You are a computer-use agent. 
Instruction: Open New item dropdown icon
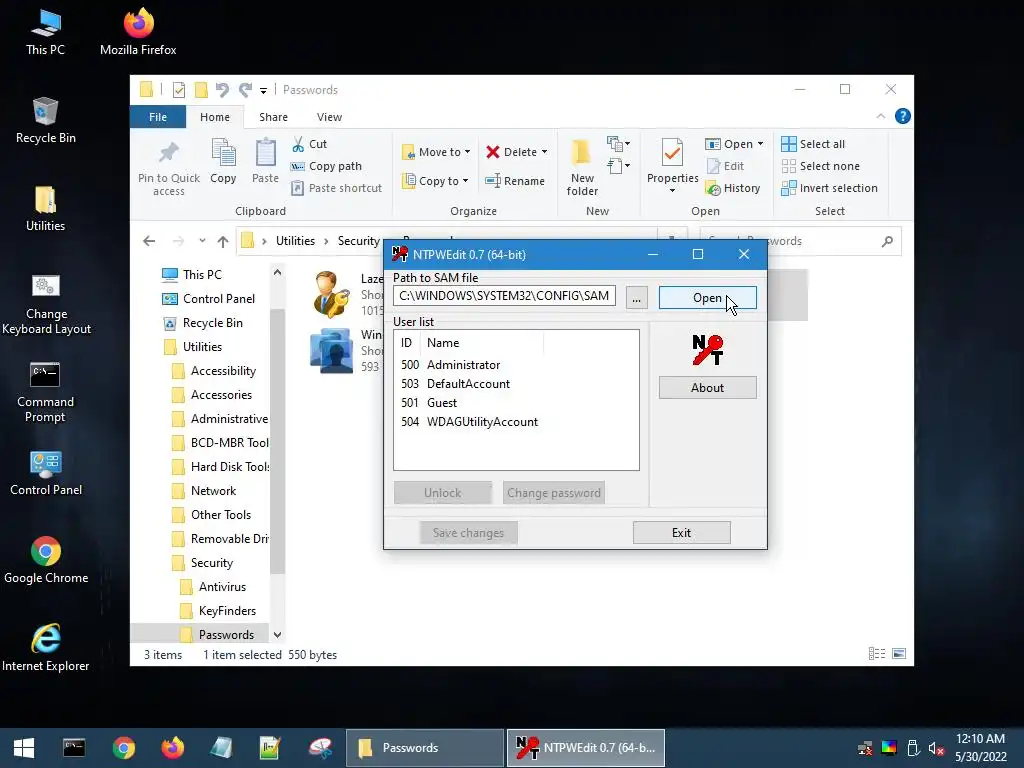pyautogui.click(x=618, y=144)
